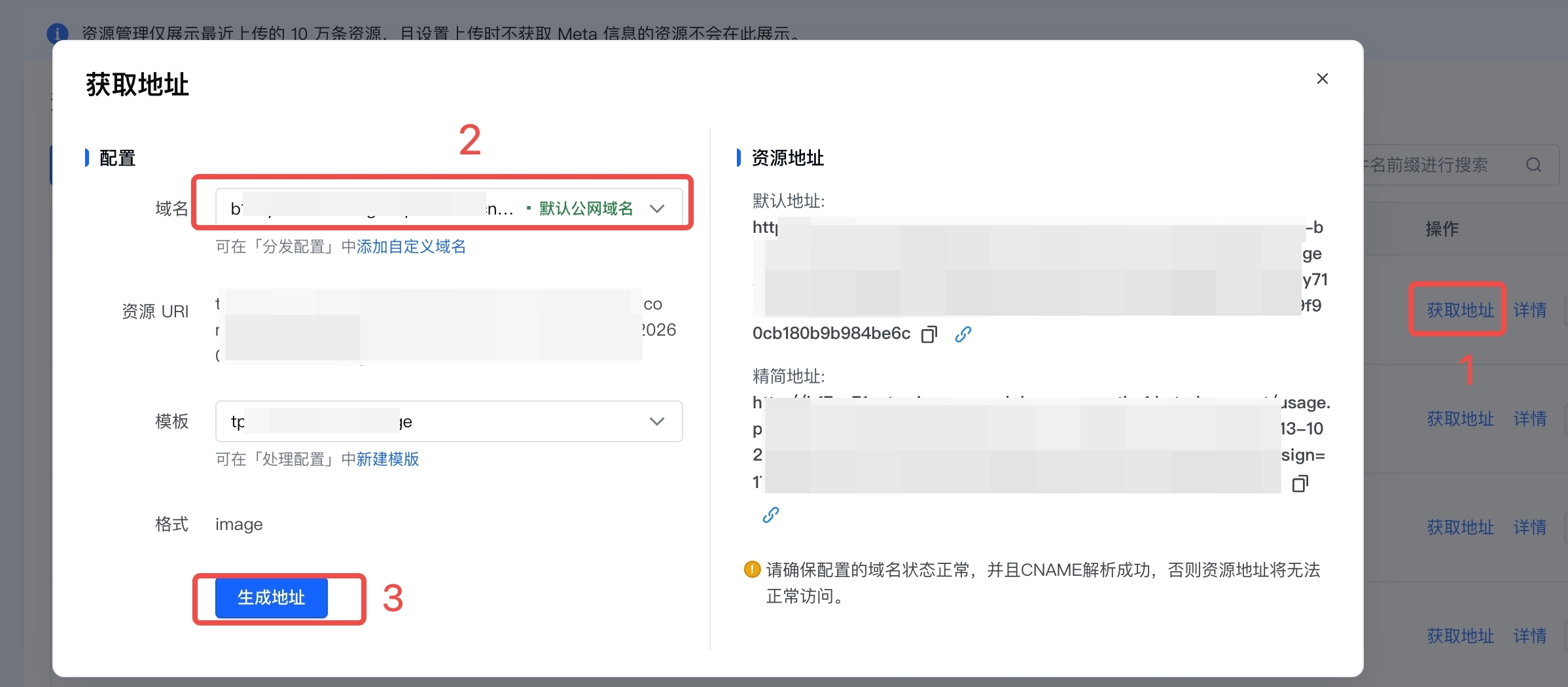Viewport: 1568px width, 687px height.
Task: Expand the 模板 template dropdown
Action: click(x=449, y=421)
